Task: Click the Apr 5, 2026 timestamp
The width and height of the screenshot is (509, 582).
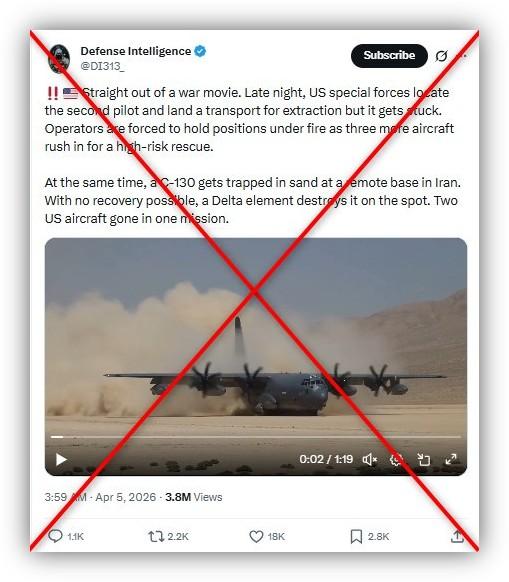Action: tap(125, 497)
